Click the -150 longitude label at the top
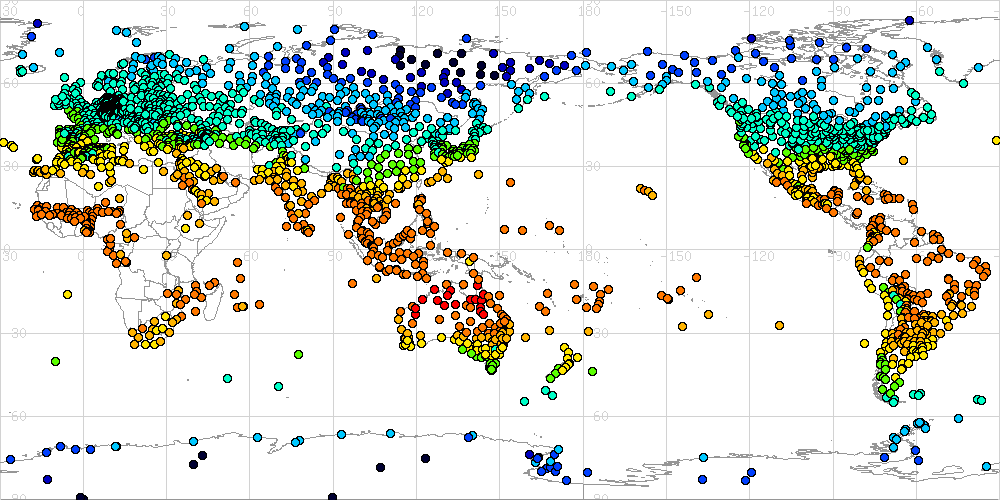Screen dimensions: 1000x500 pos(680,10)
